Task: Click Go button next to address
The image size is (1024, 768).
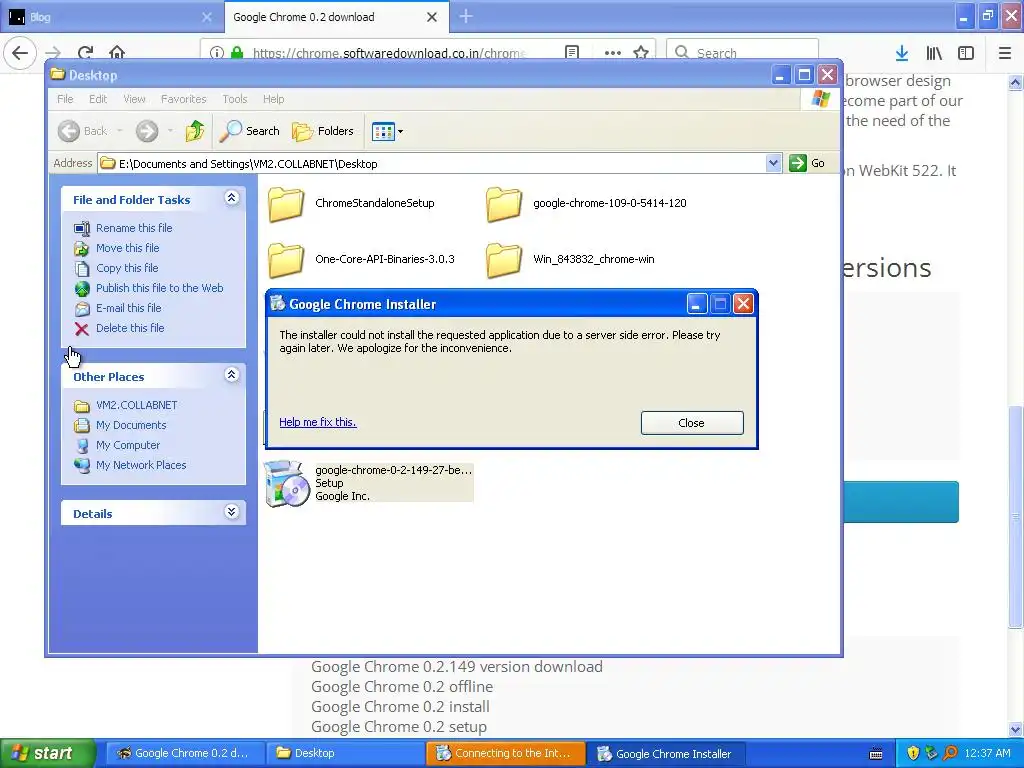Action: [807, 163]
